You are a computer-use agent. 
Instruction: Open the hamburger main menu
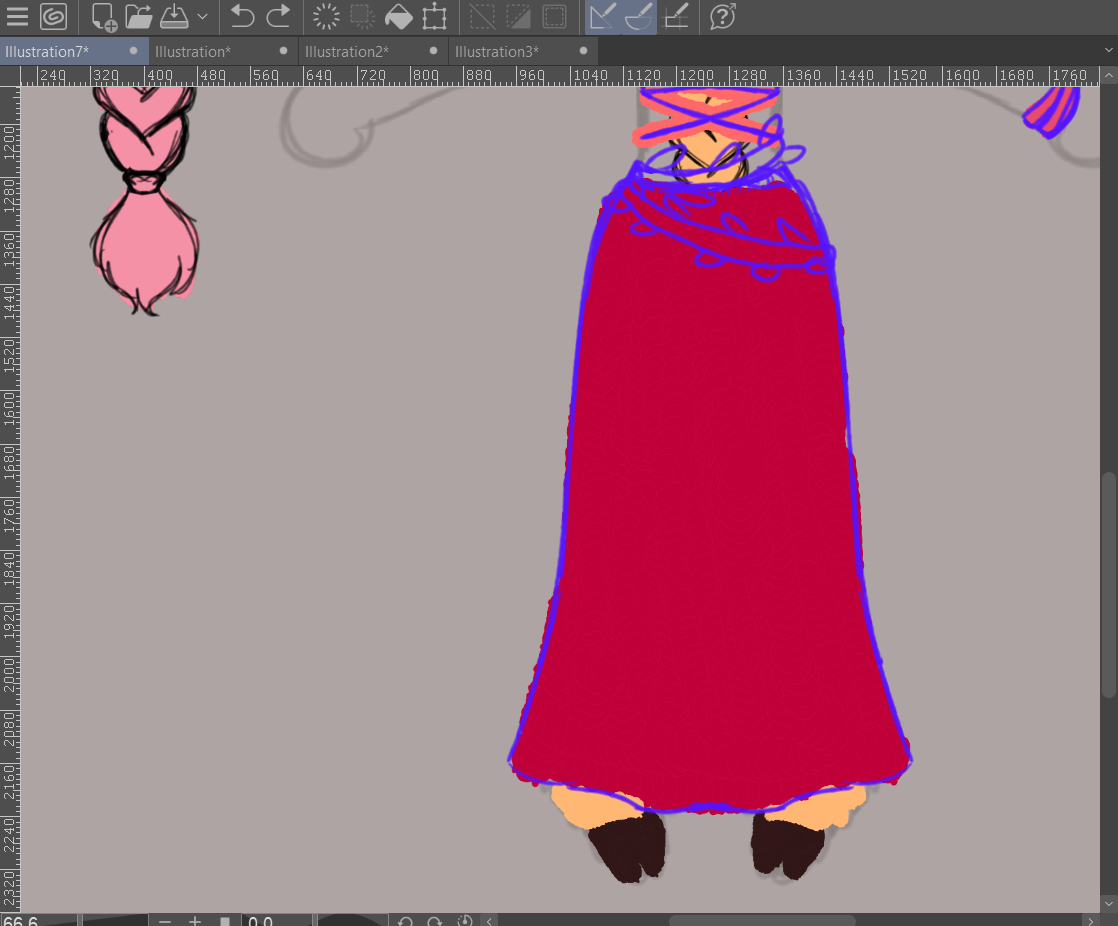[17, 17]
